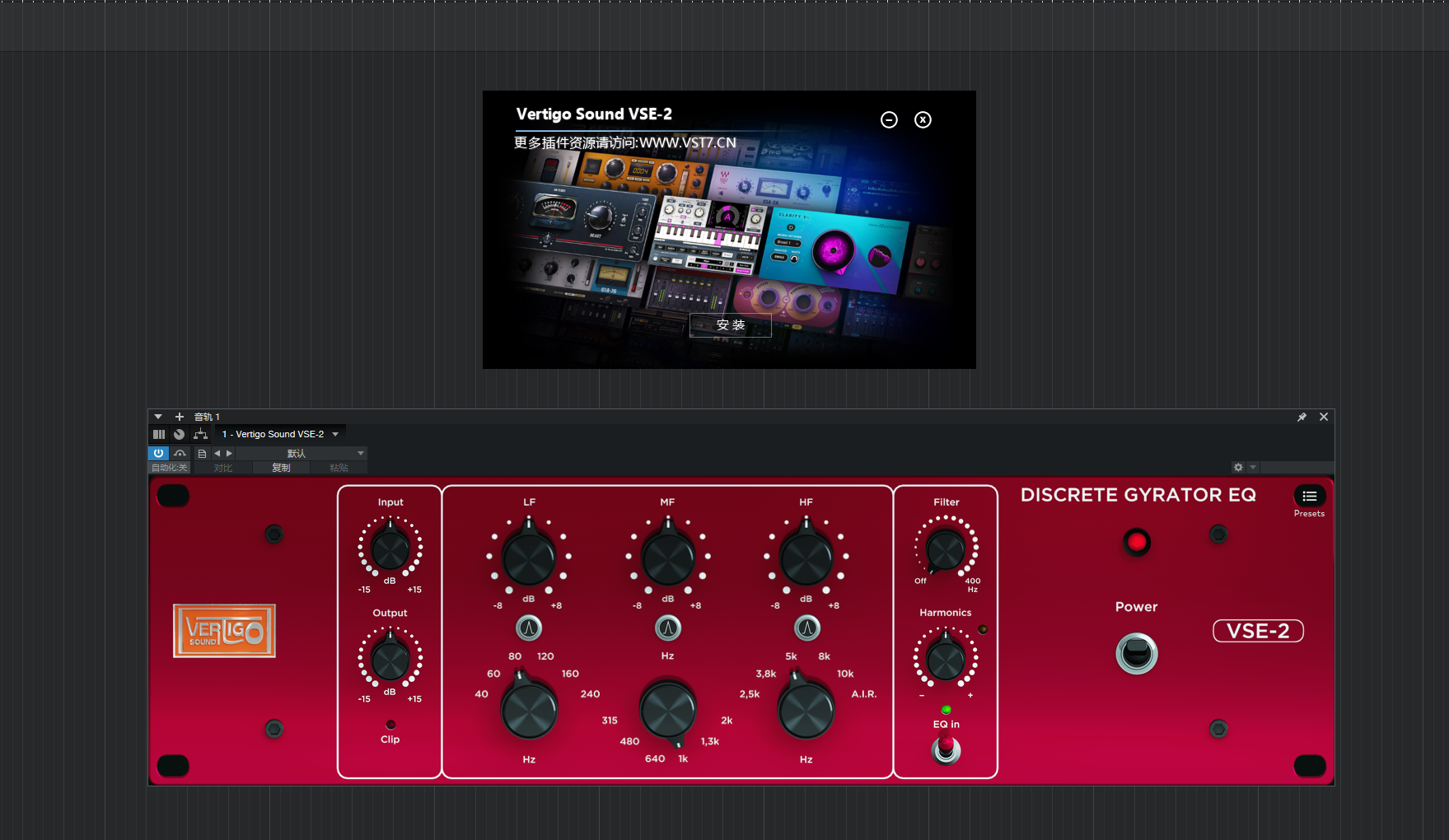Click the 安装 install button
The height and width of the screenshot is (840, 1449).
click(x=730, y=325)
